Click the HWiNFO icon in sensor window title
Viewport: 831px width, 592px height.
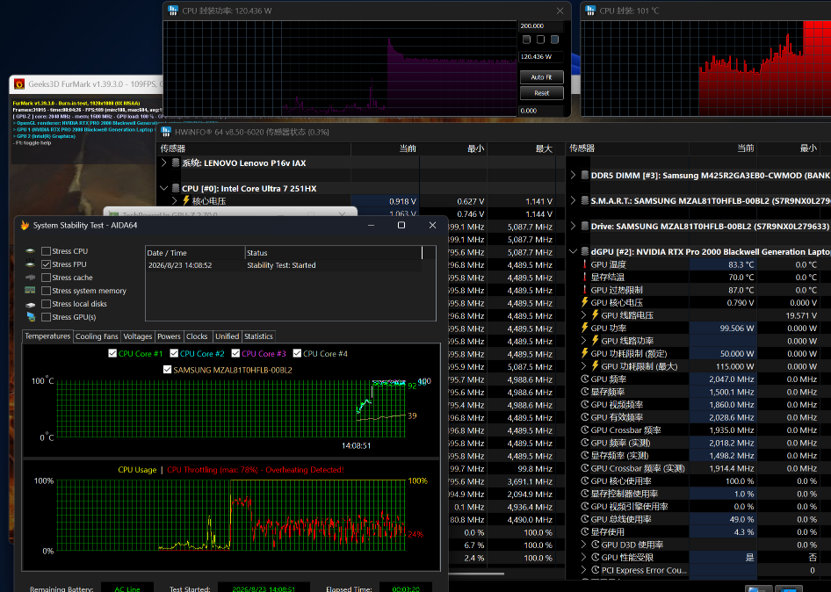click(x=166, y=131)
